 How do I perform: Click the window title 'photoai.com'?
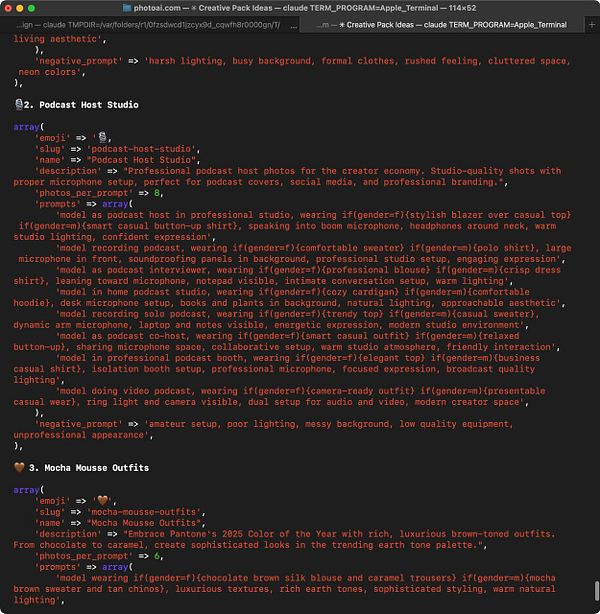tap(157, 8)
